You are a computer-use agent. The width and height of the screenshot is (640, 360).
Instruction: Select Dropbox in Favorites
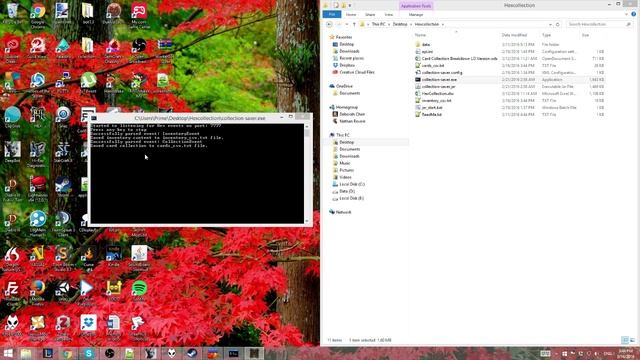[x=347, y=65]
